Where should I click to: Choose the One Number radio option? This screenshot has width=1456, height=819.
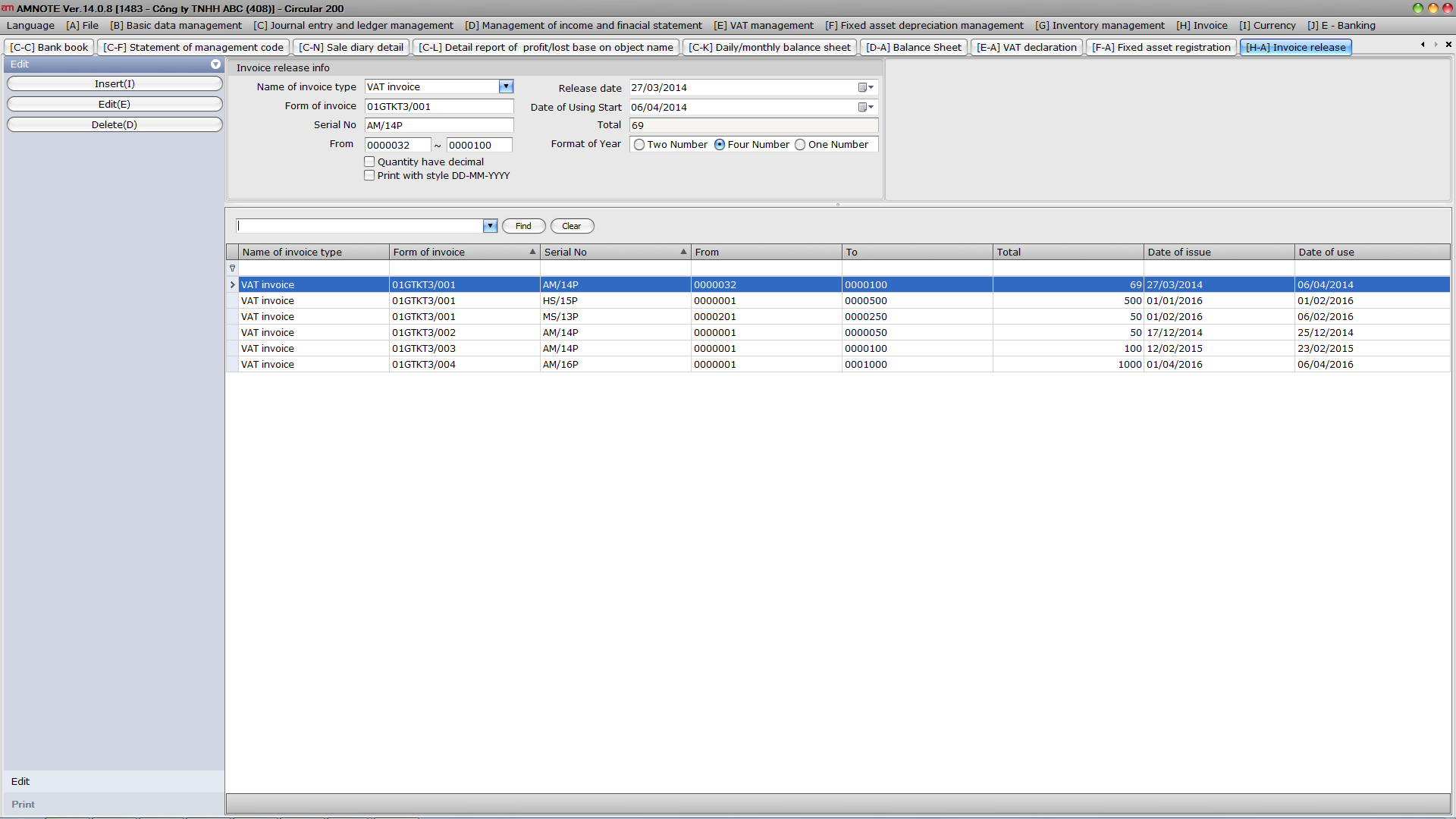tap(800, 145)
